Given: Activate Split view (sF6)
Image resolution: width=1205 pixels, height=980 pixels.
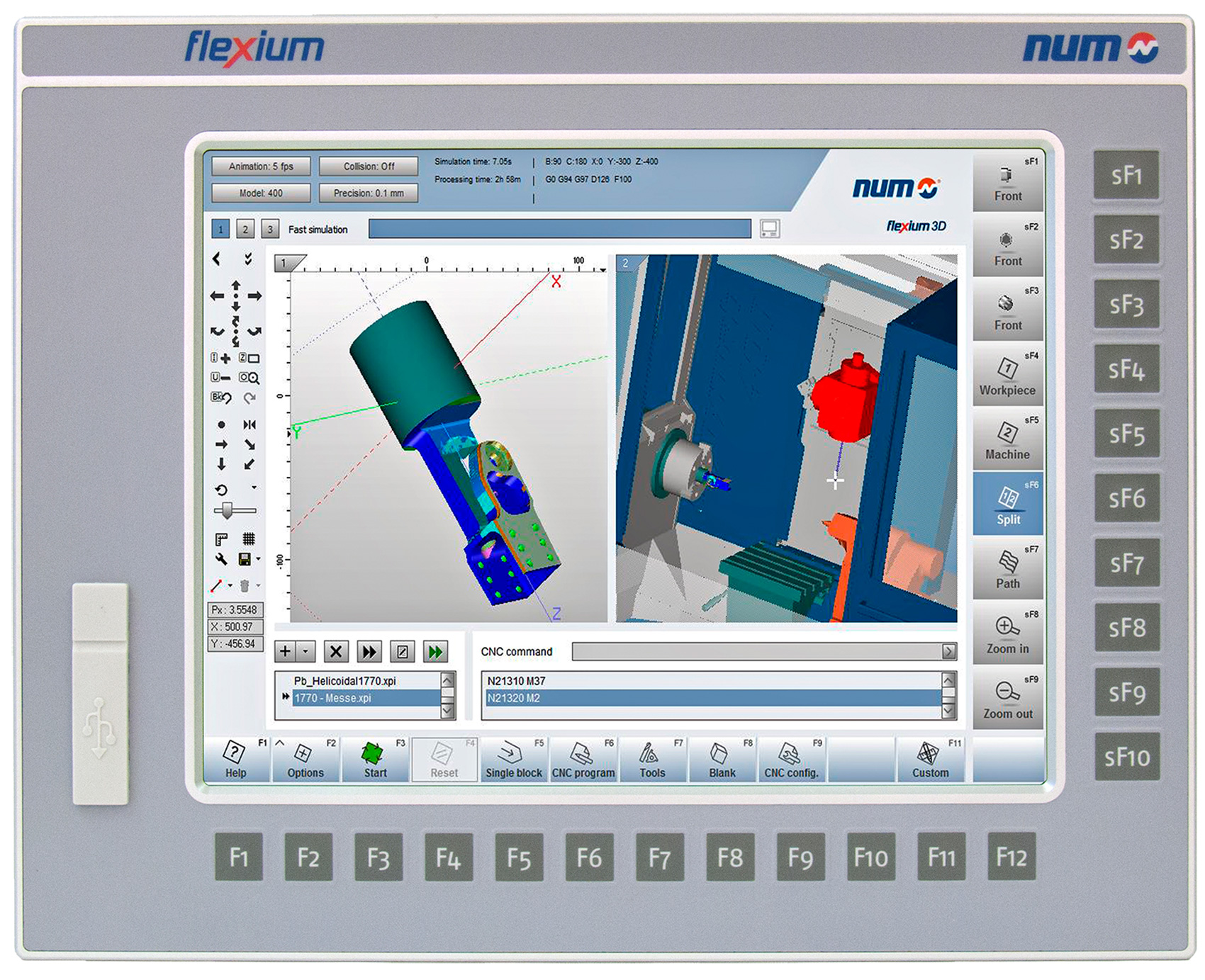Looking at the screenshot, I should click(x=1008, y=504).
